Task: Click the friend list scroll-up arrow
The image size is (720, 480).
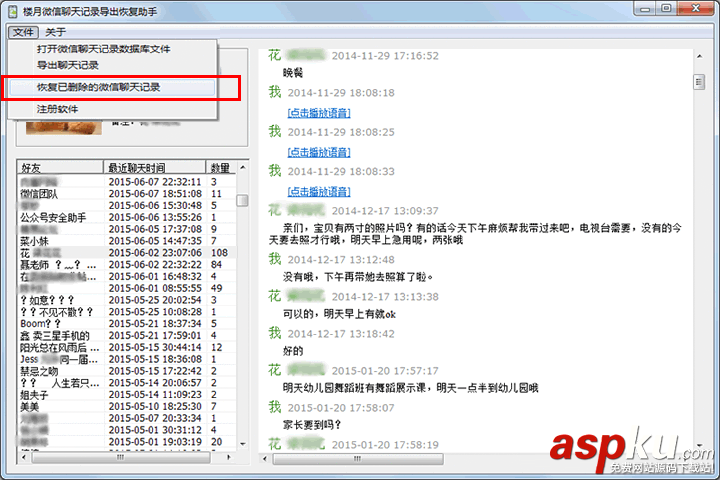Action: pyautogui.click(x=242, y=168)
